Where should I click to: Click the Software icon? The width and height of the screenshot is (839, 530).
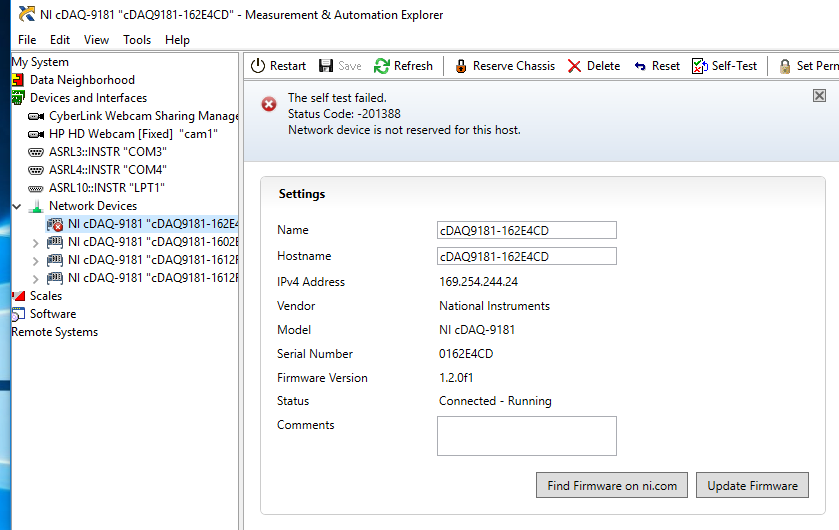pos(18,314)
